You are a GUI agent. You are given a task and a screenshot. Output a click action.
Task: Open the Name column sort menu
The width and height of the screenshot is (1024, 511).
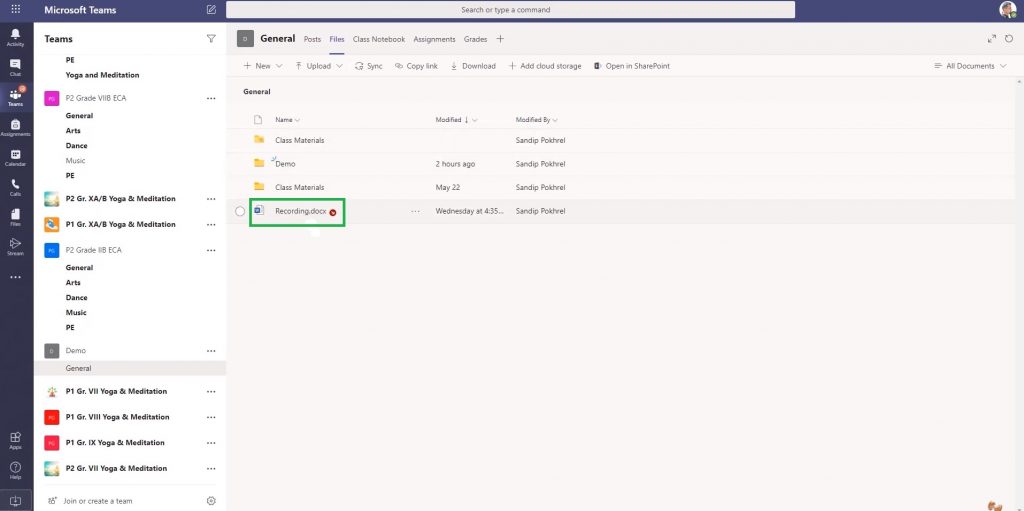coord(287,120)
